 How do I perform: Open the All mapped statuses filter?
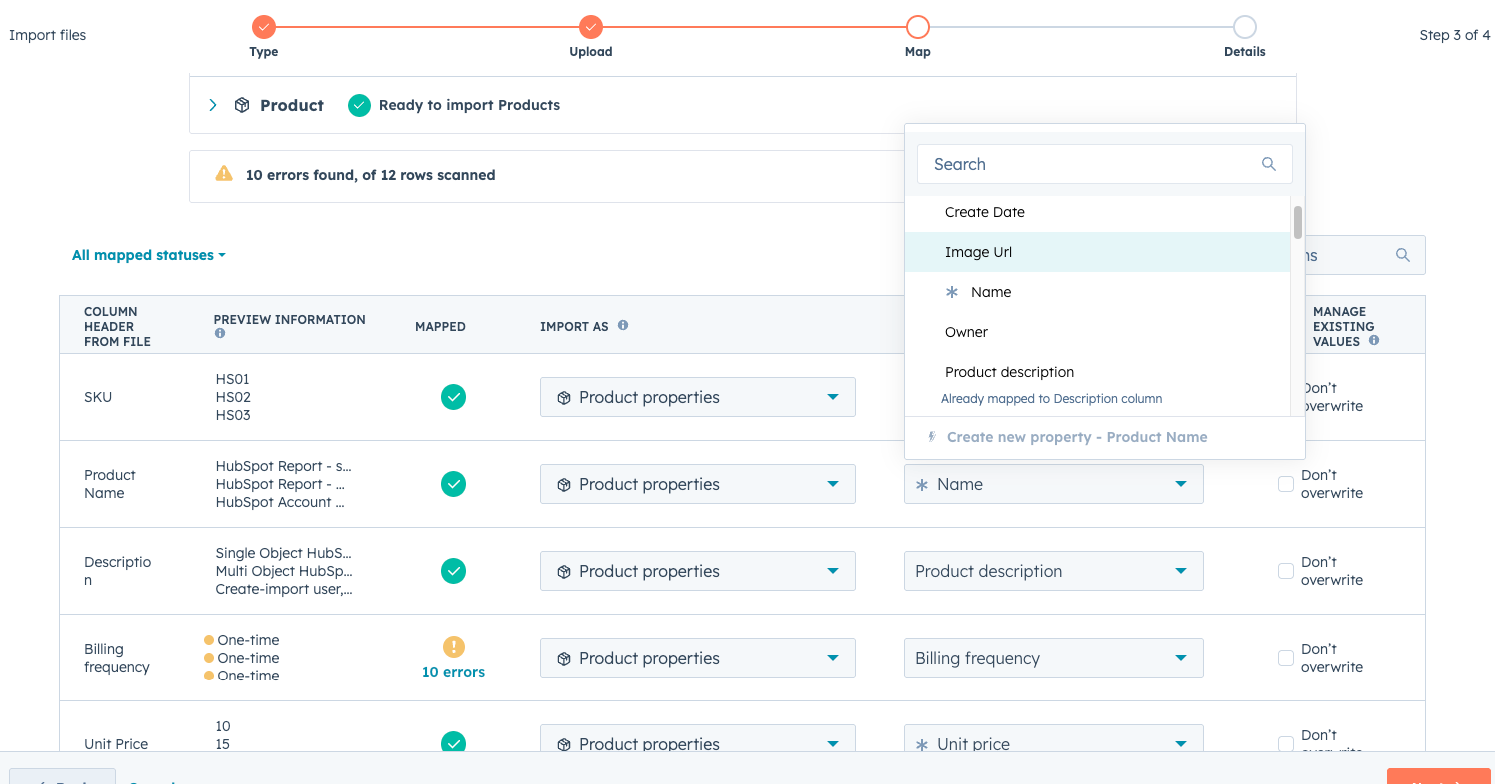tap(148, 255)
